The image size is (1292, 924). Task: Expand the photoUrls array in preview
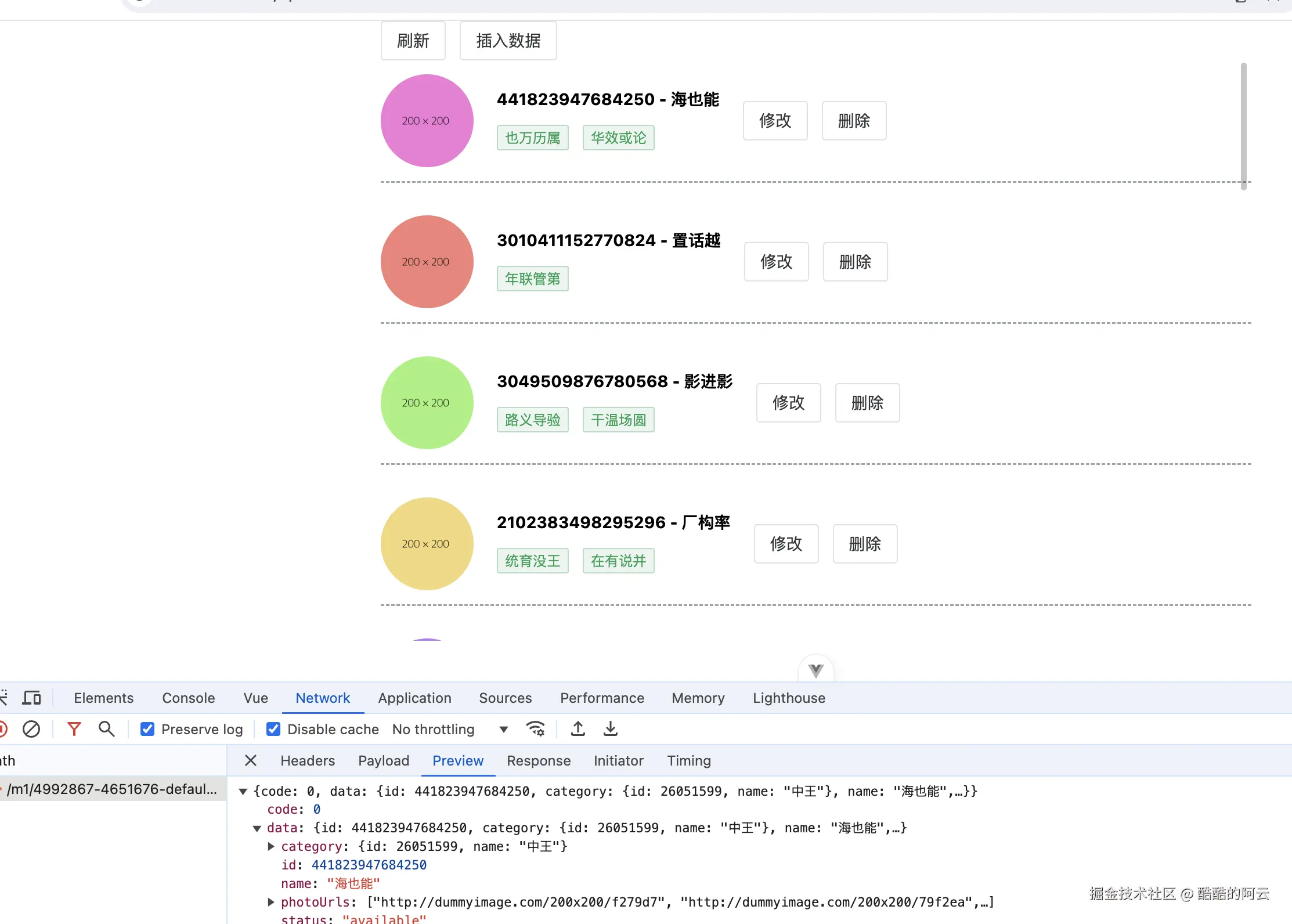271,902
